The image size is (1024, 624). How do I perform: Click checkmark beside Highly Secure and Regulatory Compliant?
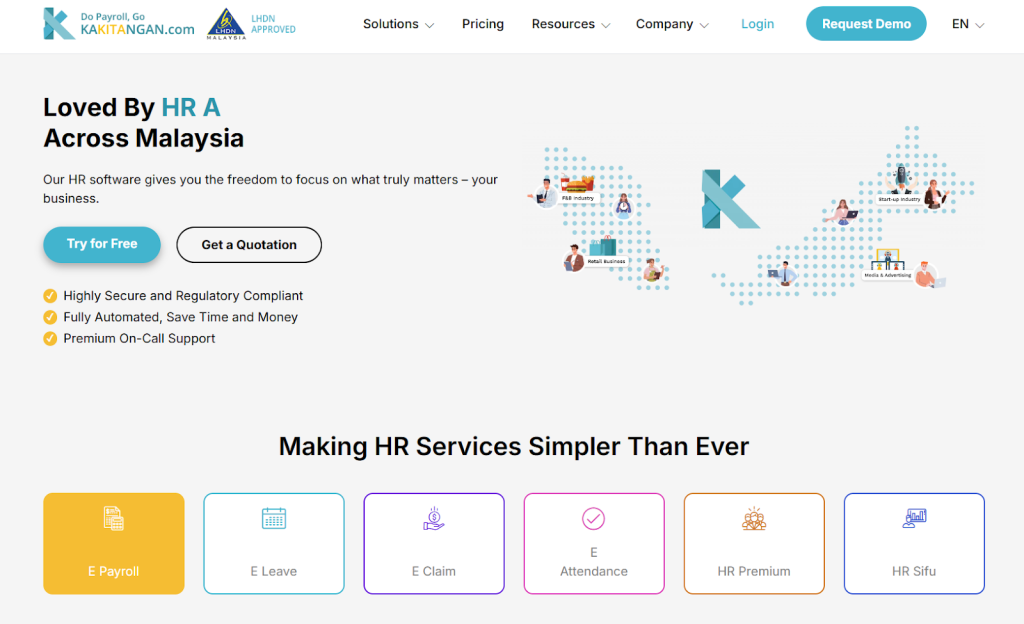50,296
